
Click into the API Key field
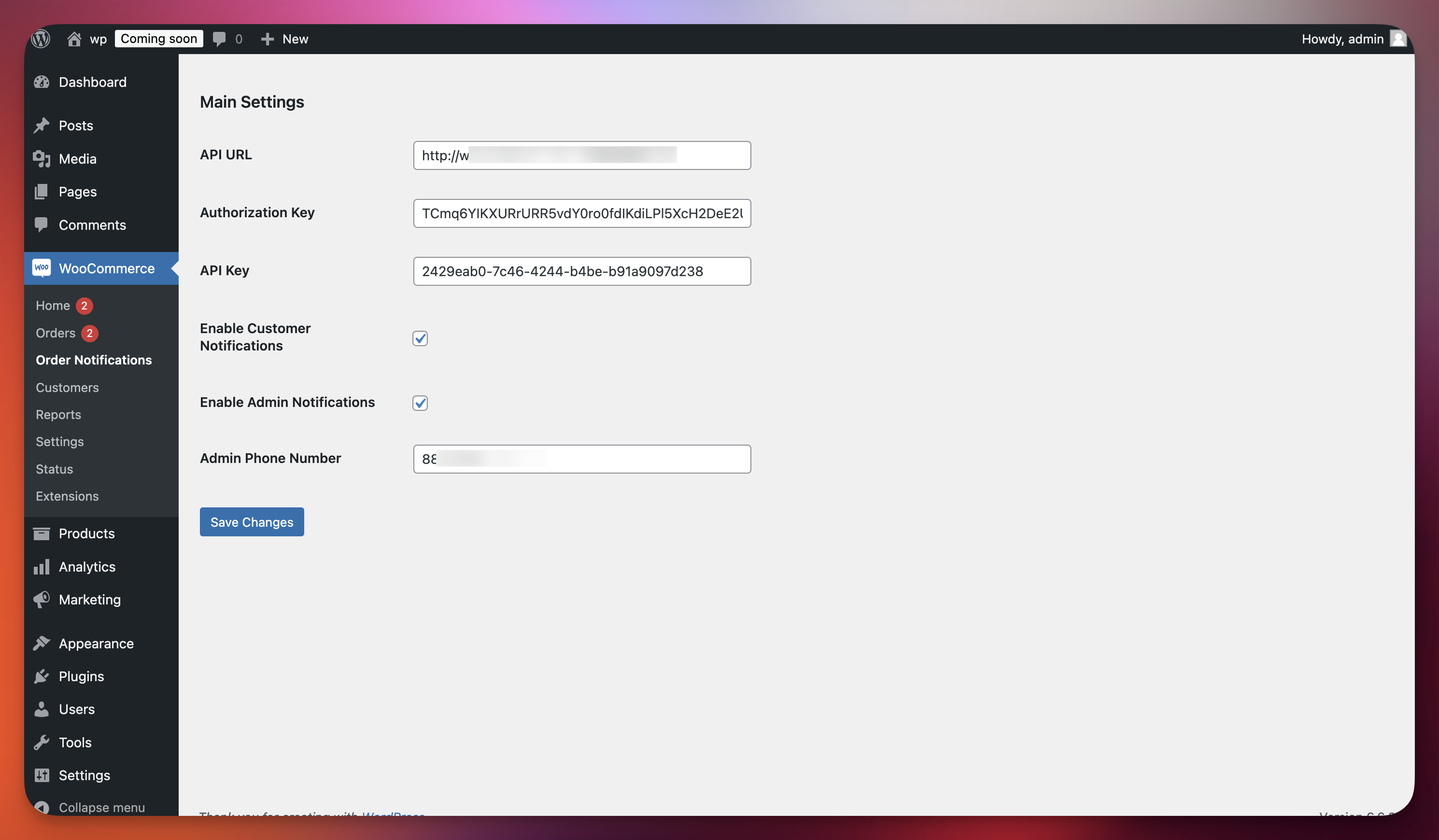point(581,271)
